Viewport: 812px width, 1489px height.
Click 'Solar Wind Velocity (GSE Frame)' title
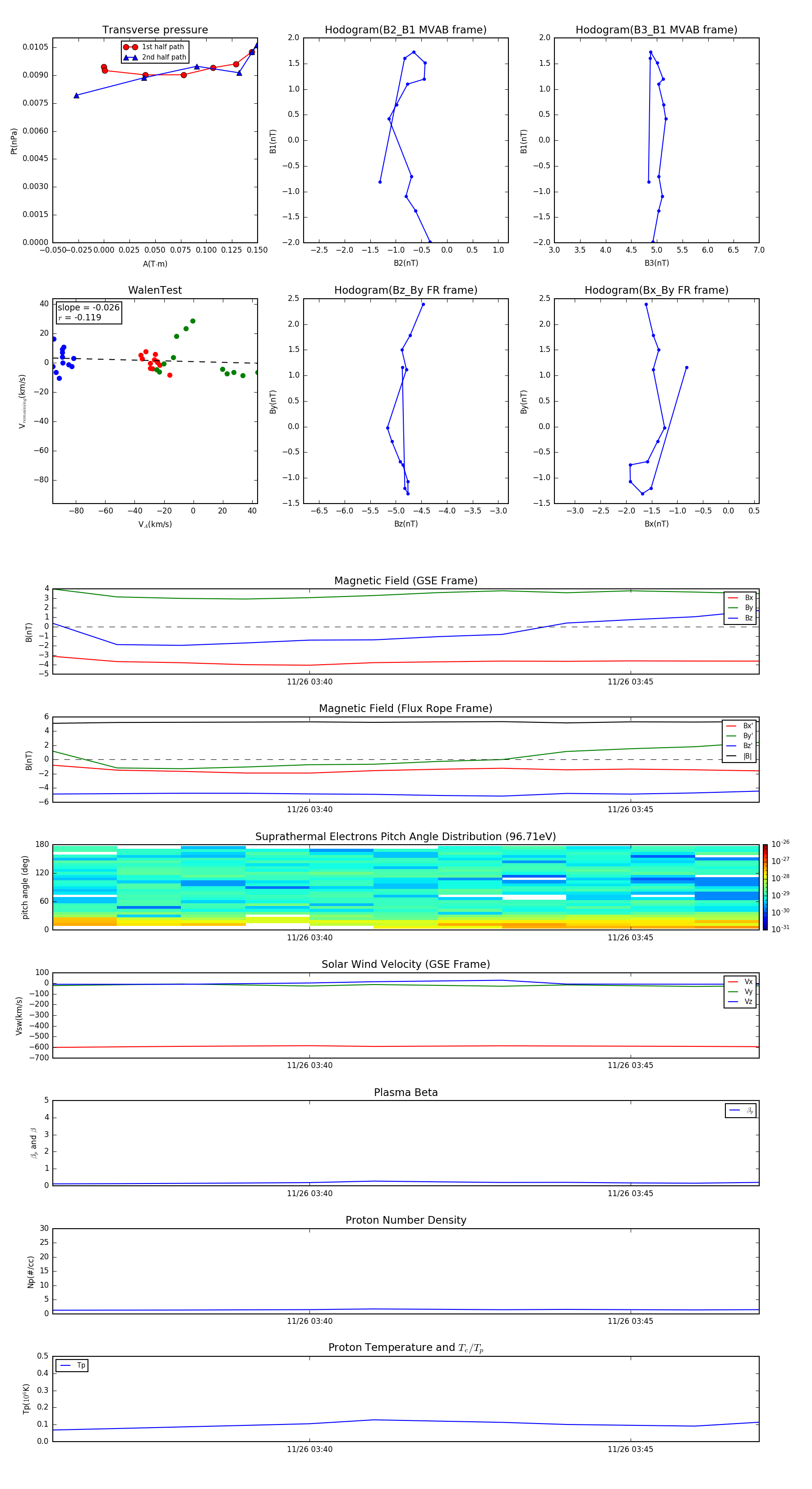406,964
